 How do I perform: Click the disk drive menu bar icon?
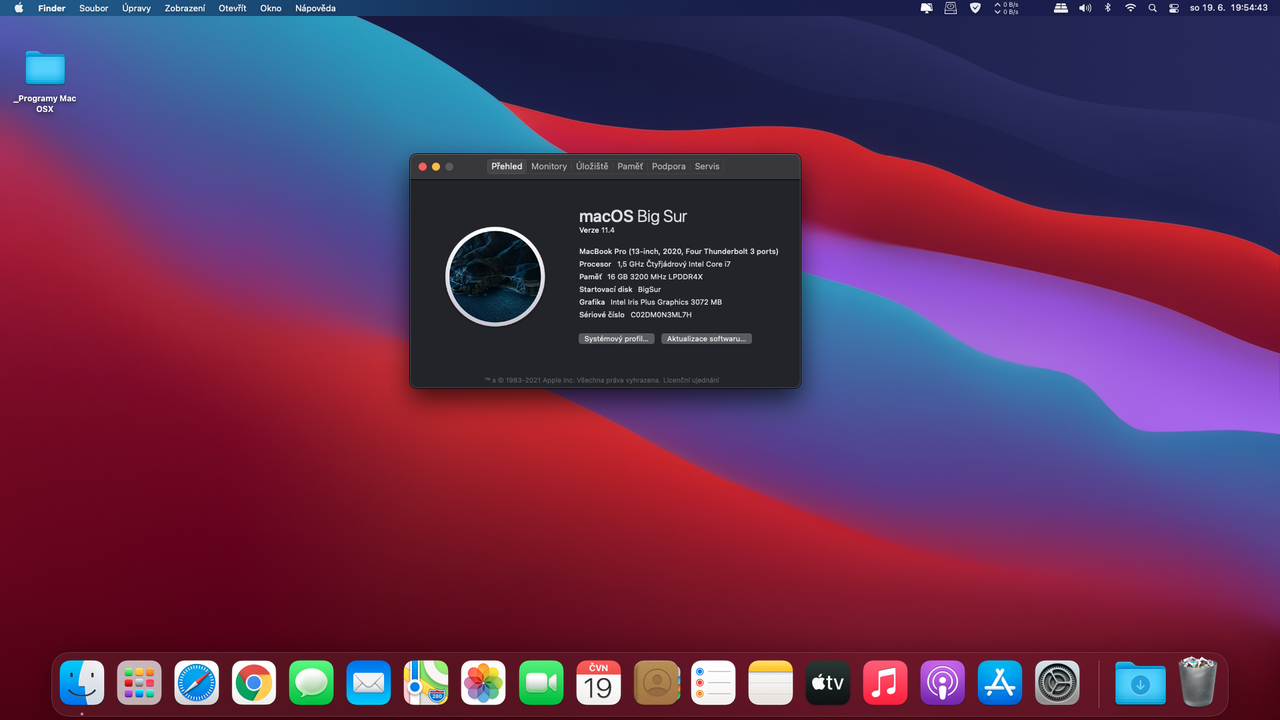(x=949, y=8)
